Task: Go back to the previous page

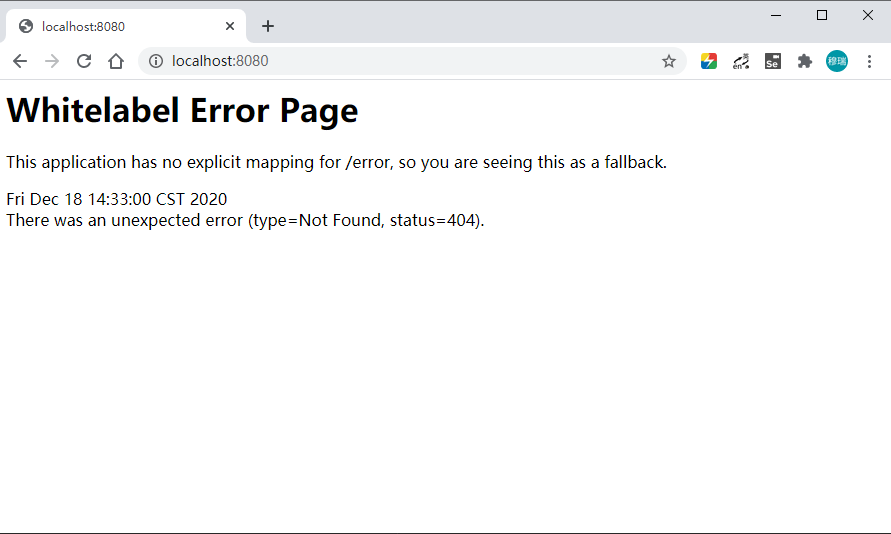Action: pos(20,61)
